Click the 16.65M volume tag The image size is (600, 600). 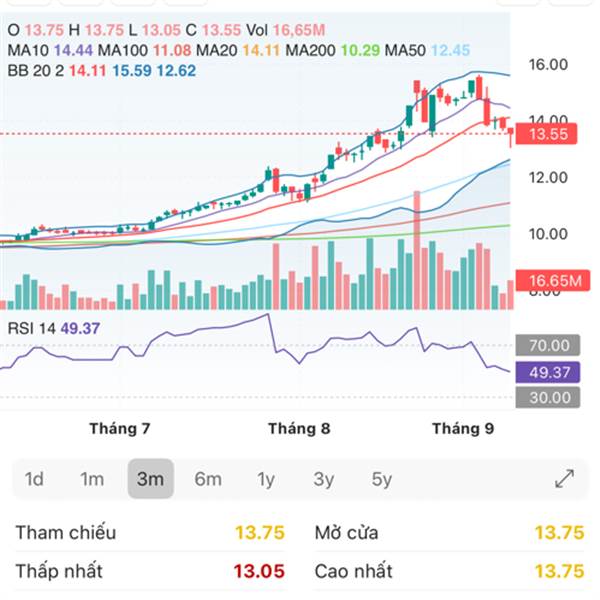(x=553, y=280)
